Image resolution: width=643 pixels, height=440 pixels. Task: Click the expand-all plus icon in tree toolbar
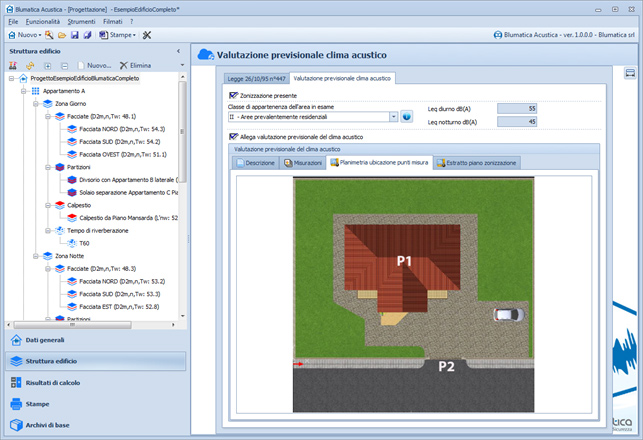click(48, 65)
